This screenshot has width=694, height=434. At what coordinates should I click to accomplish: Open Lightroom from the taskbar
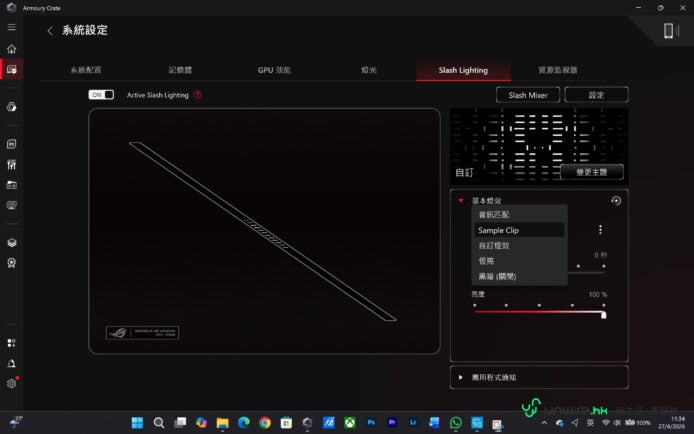coord(413,422)
